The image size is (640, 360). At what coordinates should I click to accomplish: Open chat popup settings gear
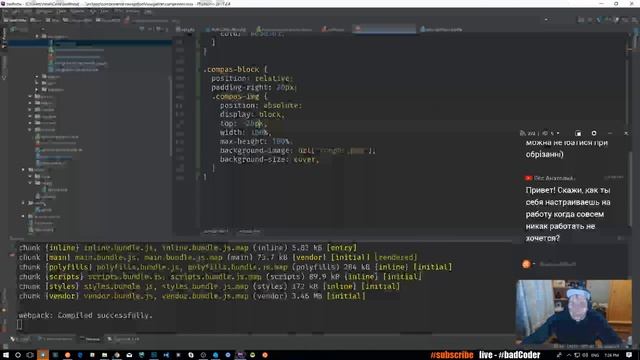tap(594, 133)
